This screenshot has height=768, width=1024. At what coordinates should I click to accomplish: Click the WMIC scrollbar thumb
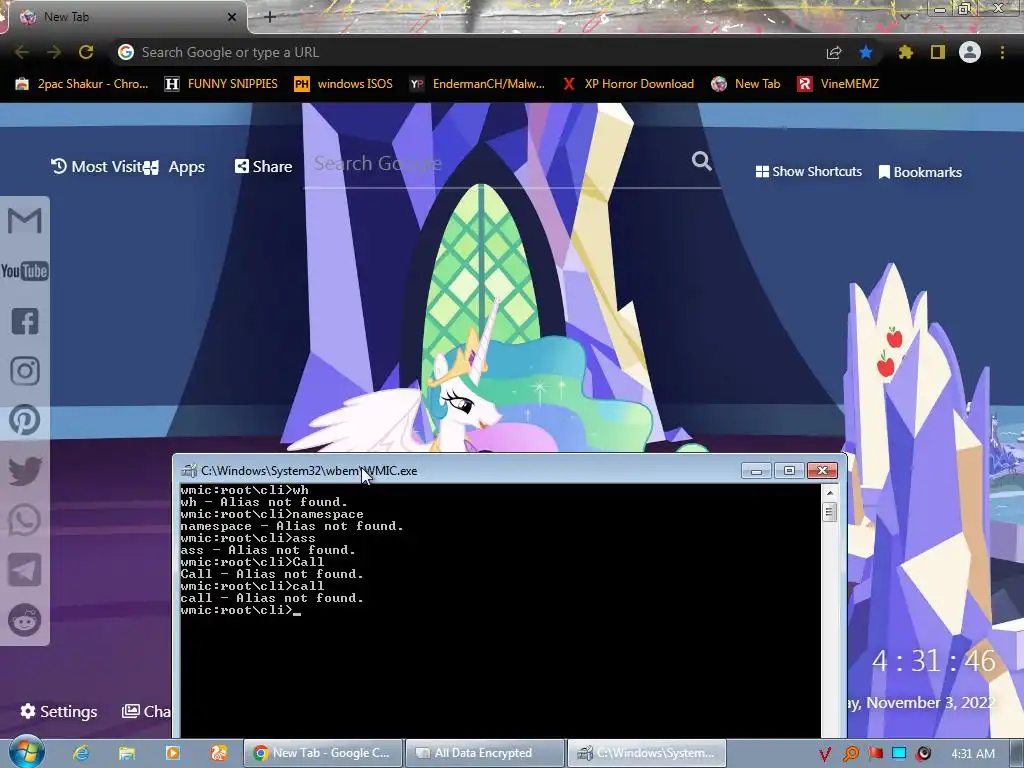click(x=829, y=512)
